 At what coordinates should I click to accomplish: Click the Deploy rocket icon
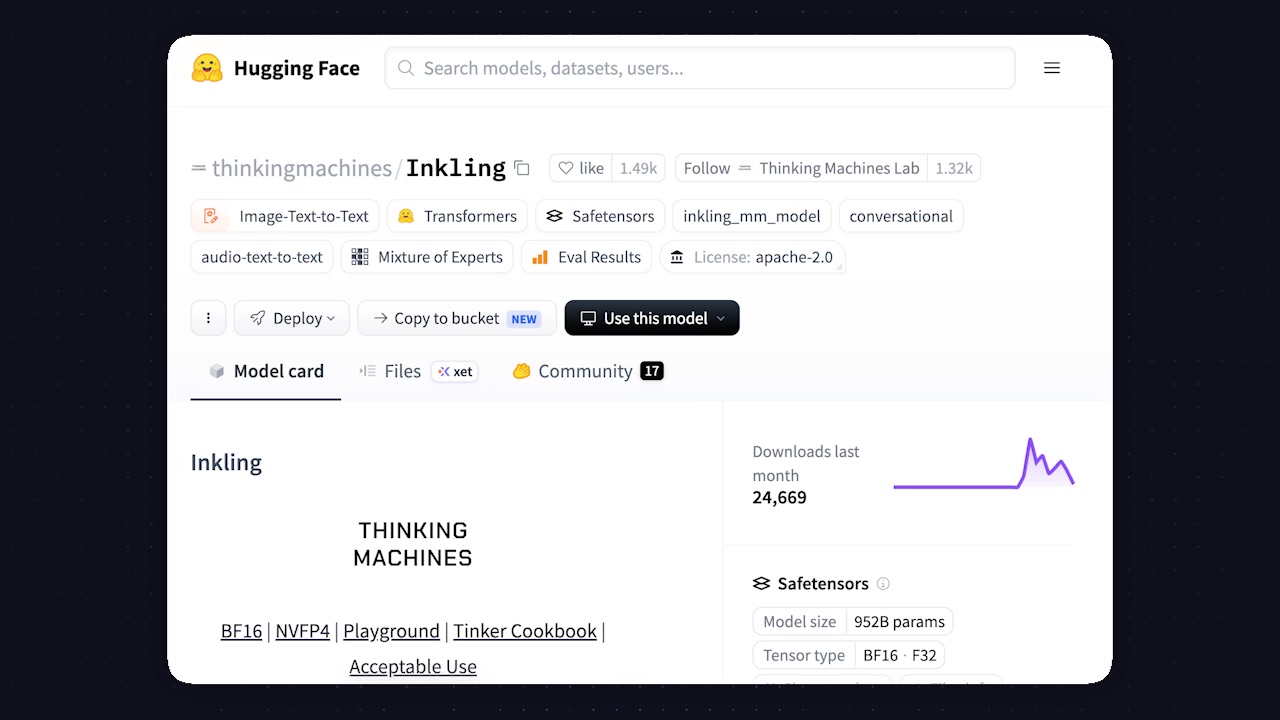(x=258, y=318)
